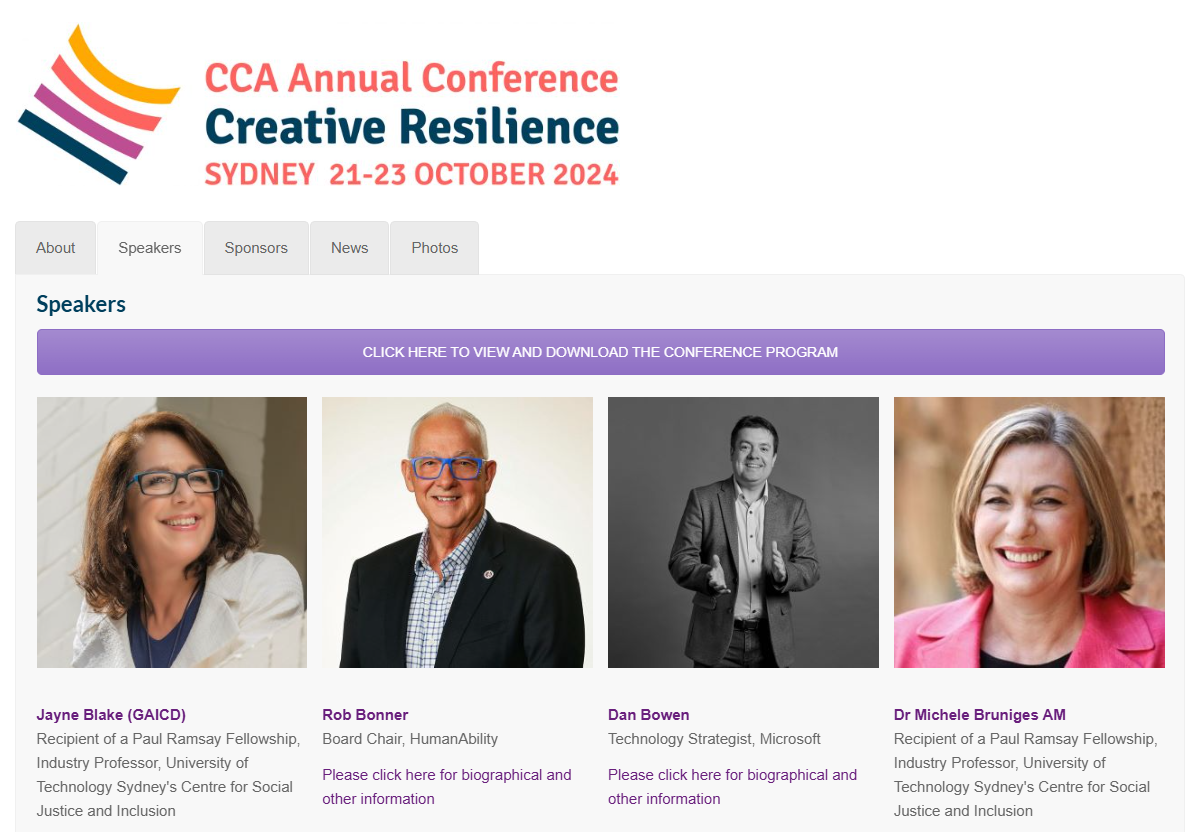Viewport: 1201px width, 832px height.
Task: Click the Jayne Blake (GAICD) name link
Action: click(x=111, y=715)
